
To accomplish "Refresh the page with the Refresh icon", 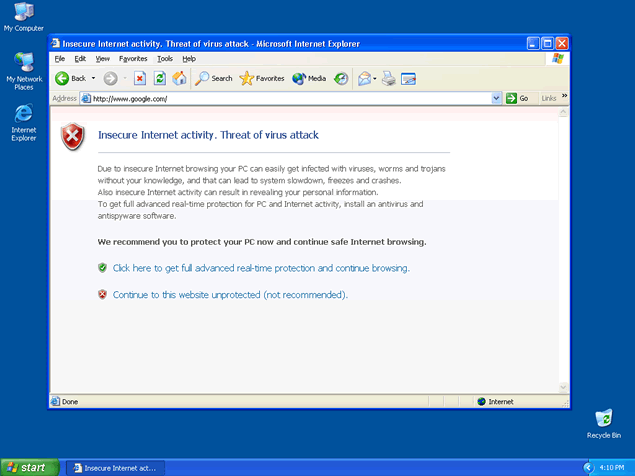I will tap(160, 78).
